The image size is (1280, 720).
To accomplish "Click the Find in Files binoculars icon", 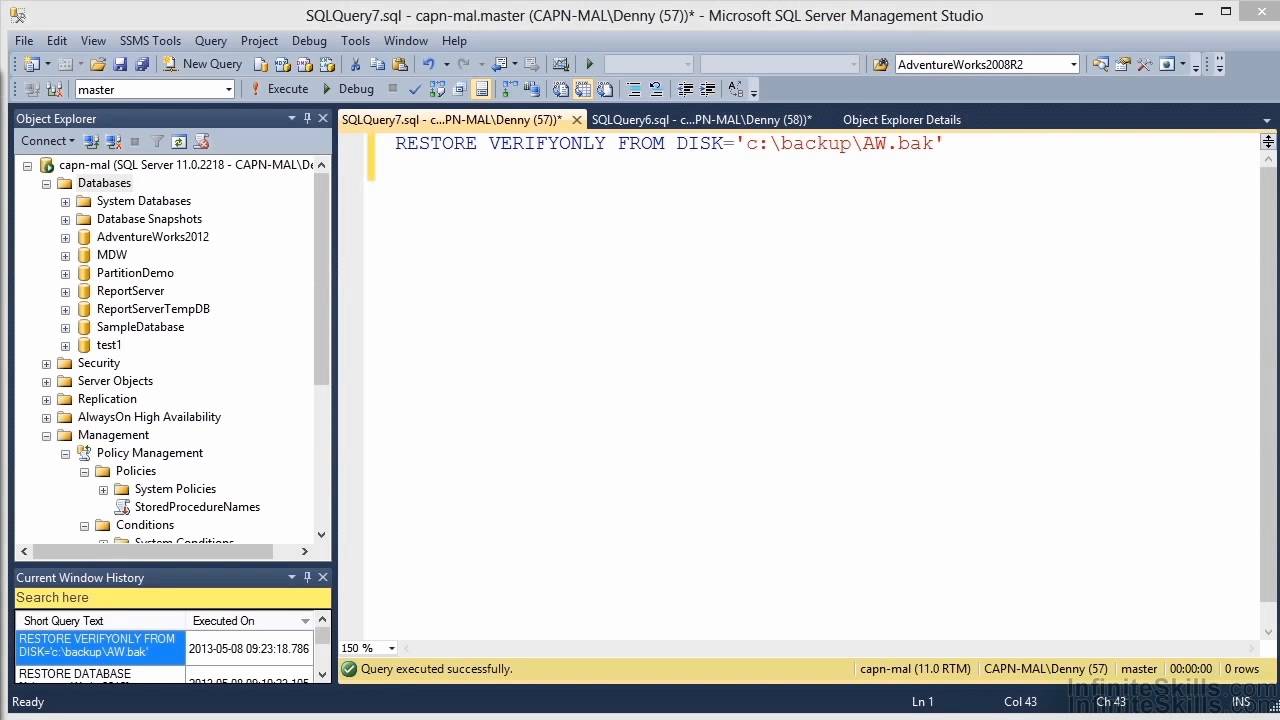I will pyautogui.click(x=880, y=64).
